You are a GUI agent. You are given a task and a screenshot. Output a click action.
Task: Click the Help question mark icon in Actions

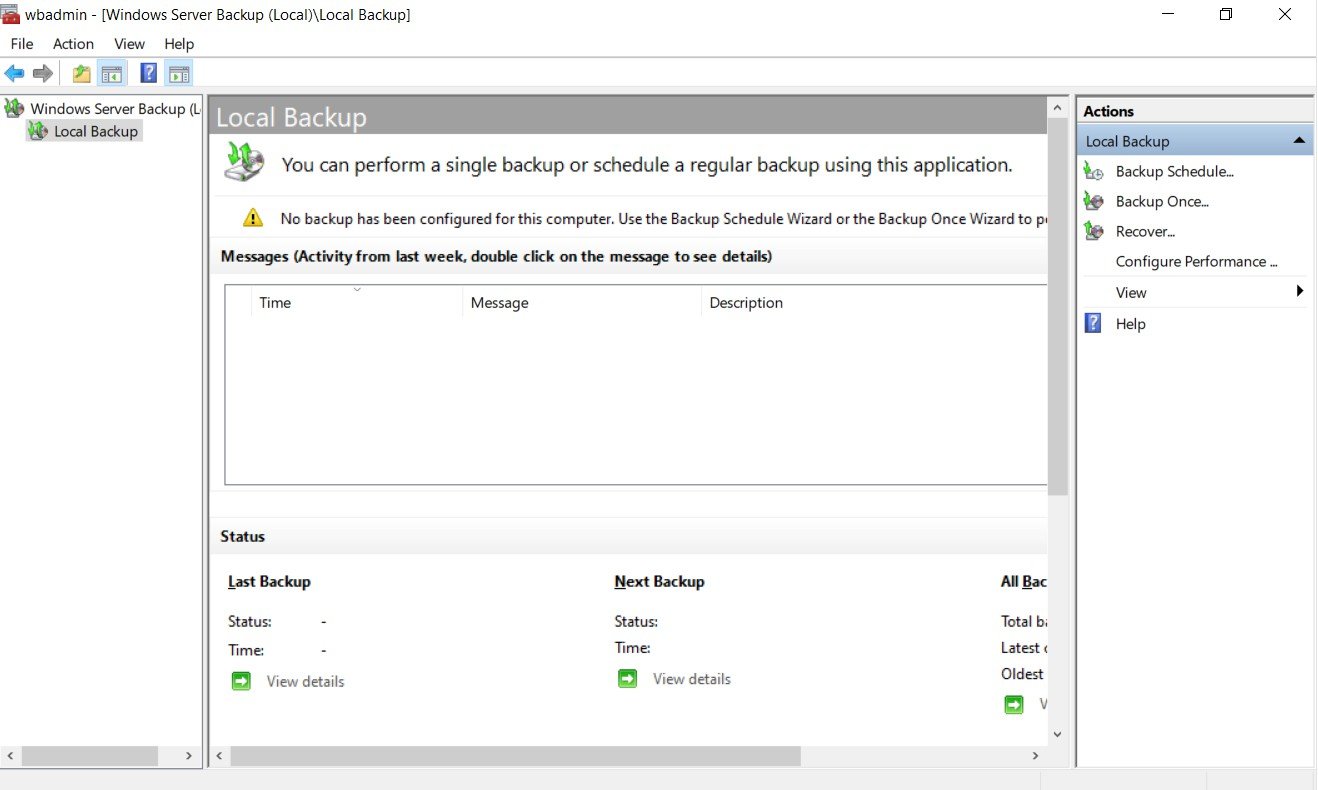point(1093,323)
